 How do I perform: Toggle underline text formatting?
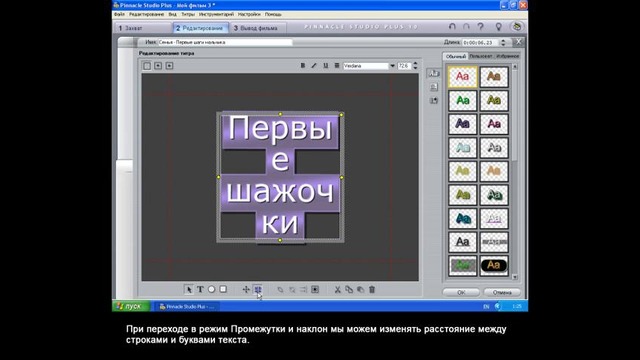(325, 66)
